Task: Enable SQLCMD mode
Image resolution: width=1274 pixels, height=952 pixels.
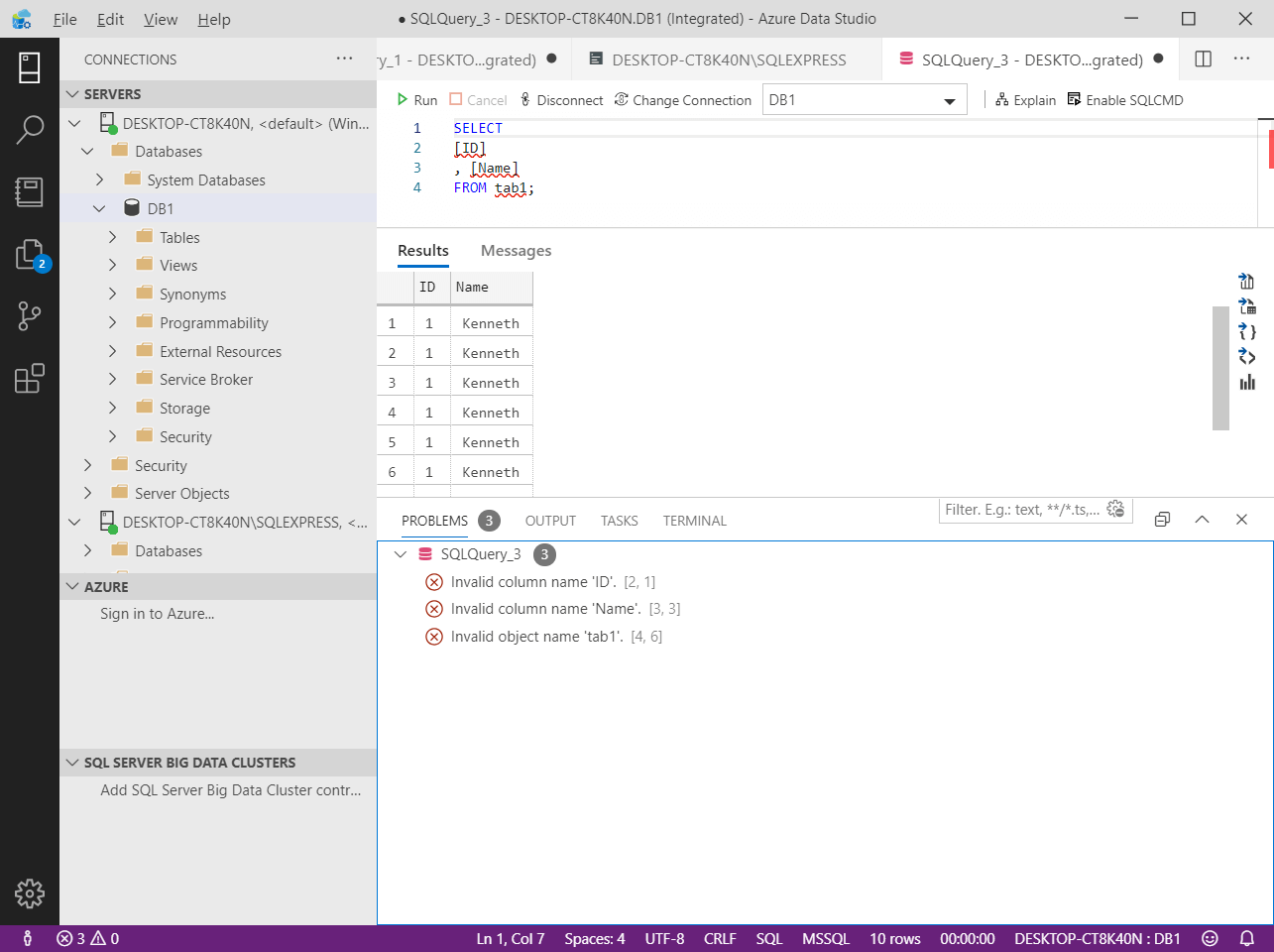Action: (1125, 100)
